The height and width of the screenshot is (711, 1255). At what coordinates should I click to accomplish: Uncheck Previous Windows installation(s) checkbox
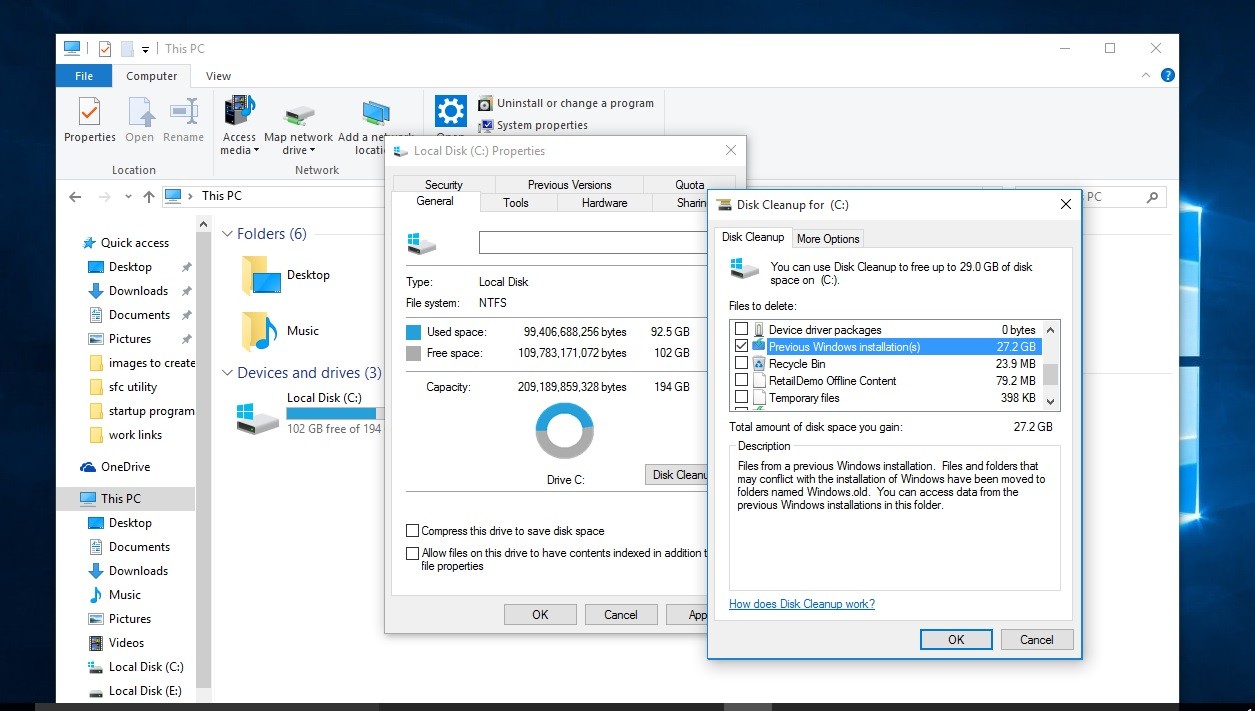pyautogui.click(x=741, y=346)
